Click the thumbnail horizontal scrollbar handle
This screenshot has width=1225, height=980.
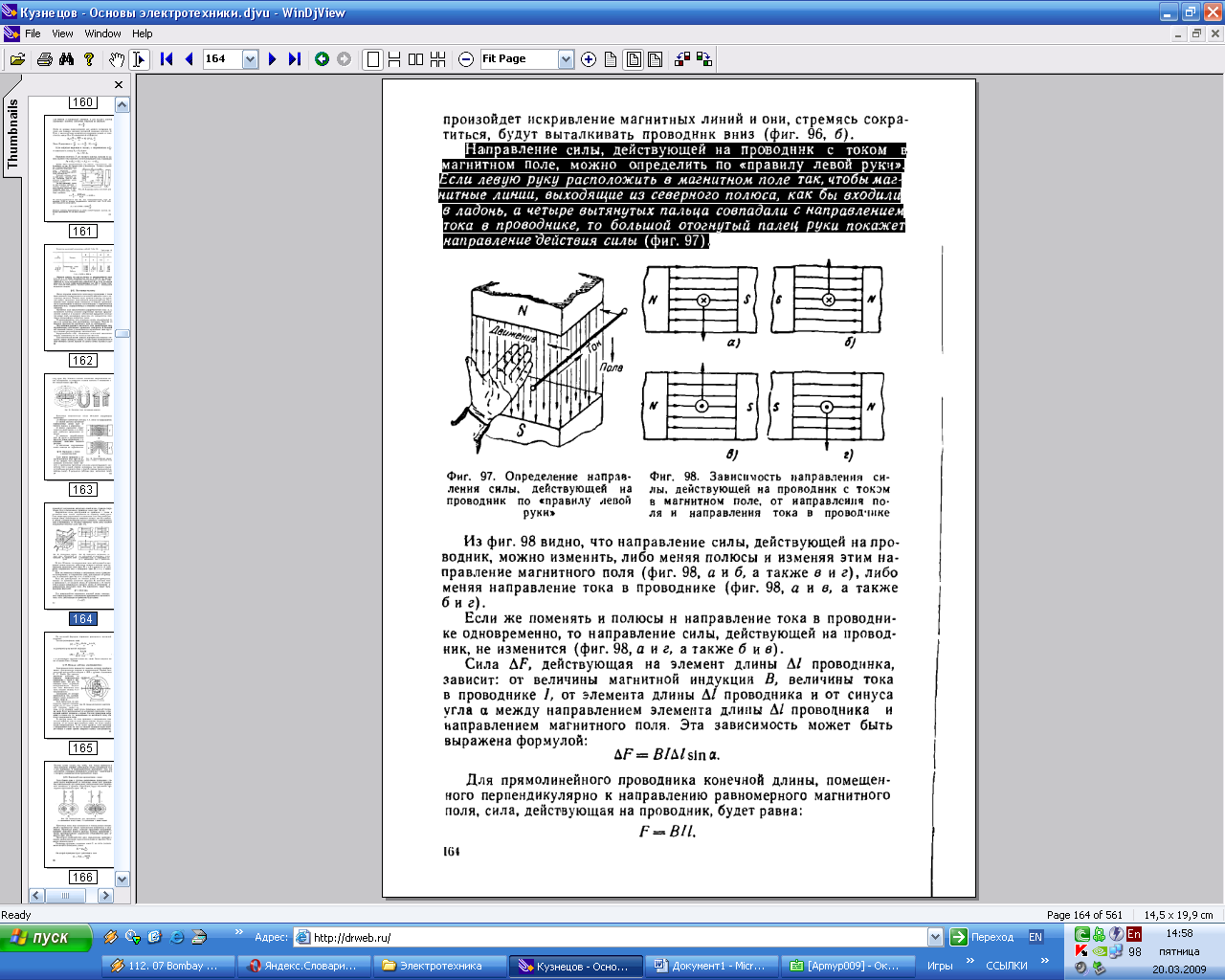coord(66,896)
